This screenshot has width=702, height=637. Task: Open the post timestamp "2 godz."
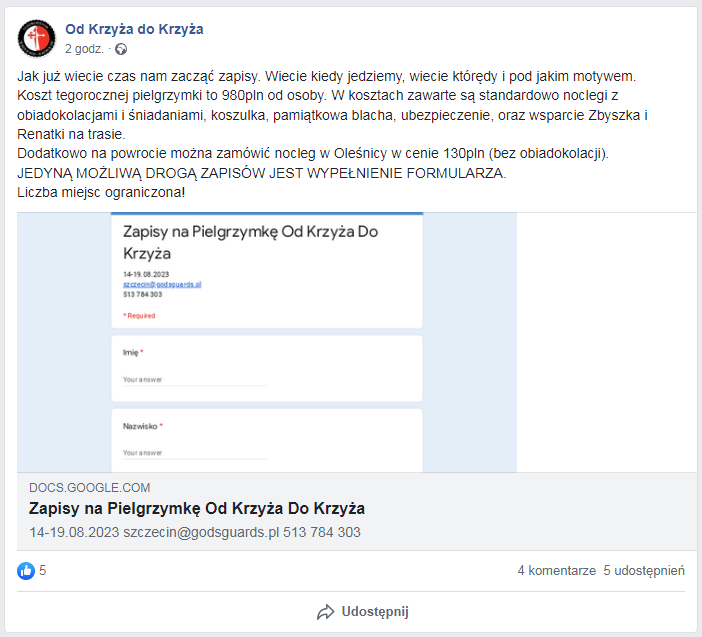[85, 49]
